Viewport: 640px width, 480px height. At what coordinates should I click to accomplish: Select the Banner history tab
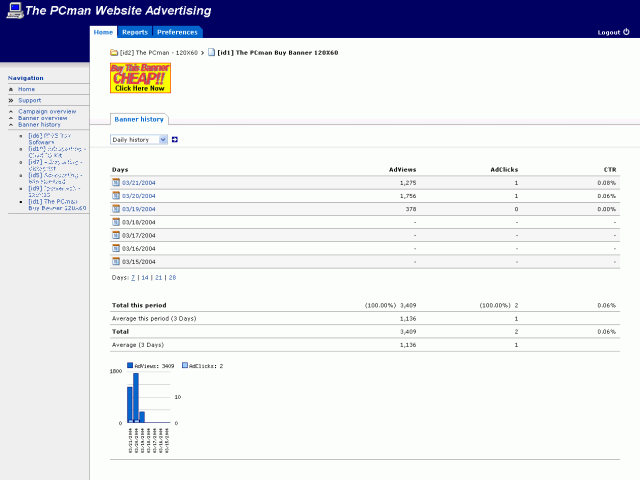point(139,119)
